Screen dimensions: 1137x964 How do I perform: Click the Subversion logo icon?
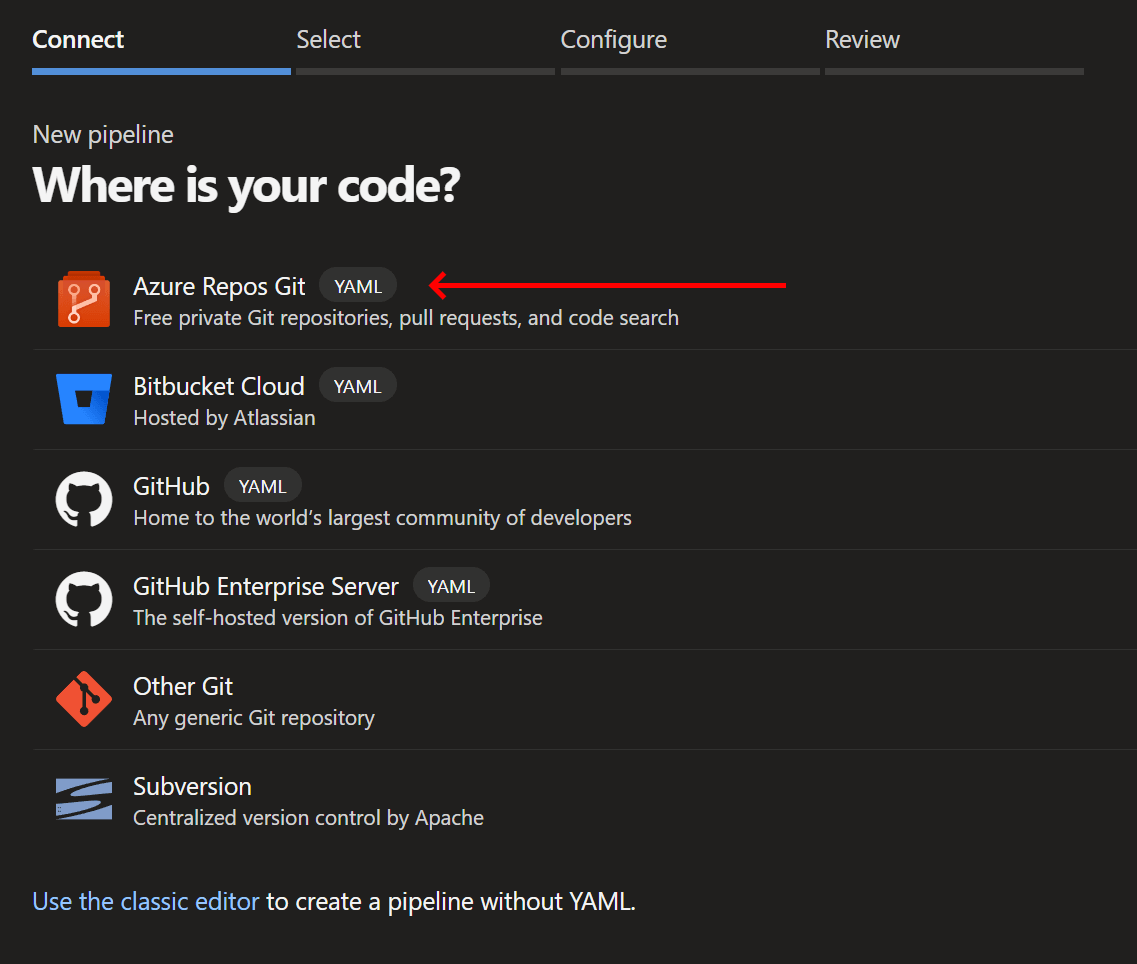[x=83, y=799]
